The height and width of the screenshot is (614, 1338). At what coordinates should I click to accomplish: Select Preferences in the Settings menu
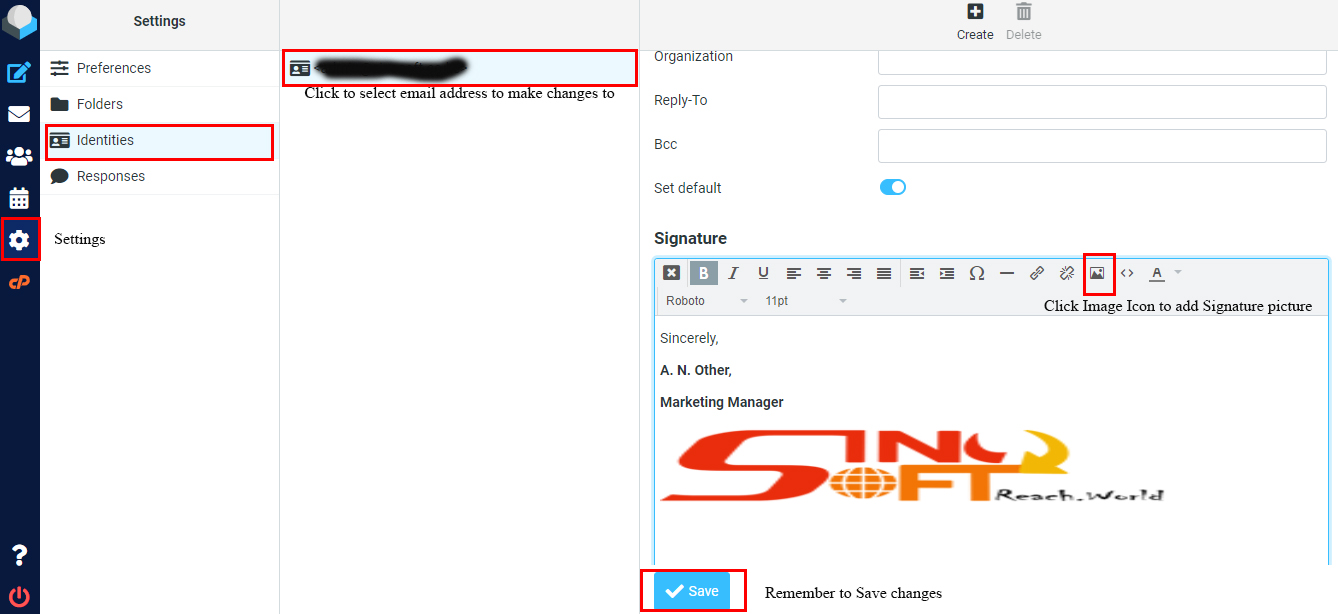coord(113,68)
